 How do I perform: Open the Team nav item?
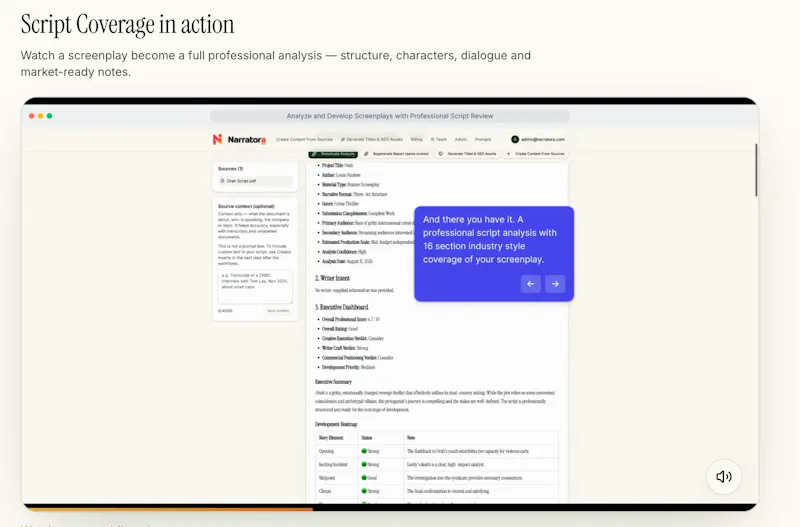[x=438, y=139]
